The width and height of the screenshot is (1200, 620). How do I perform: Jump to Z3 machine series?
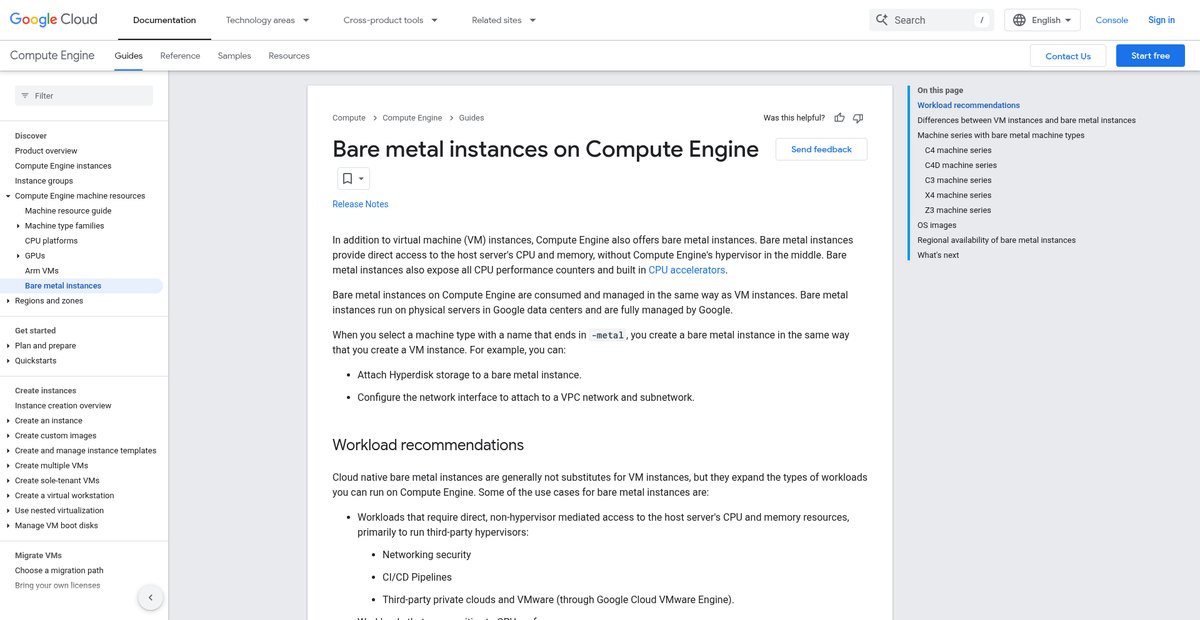958,210
